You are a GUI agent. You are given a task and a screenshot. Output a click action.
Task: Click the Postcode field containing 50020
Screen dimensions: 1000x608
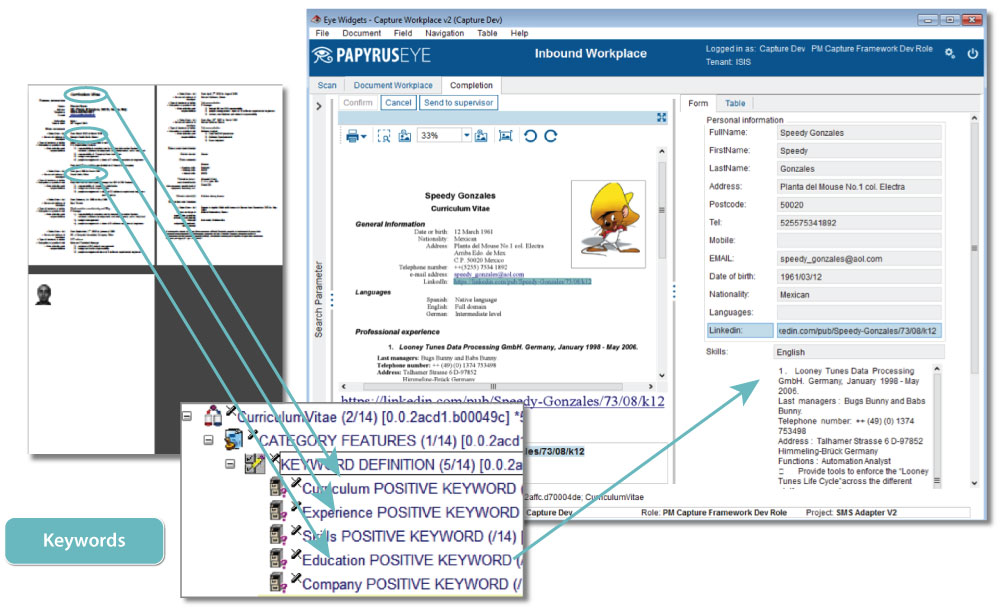click(858, 205)
